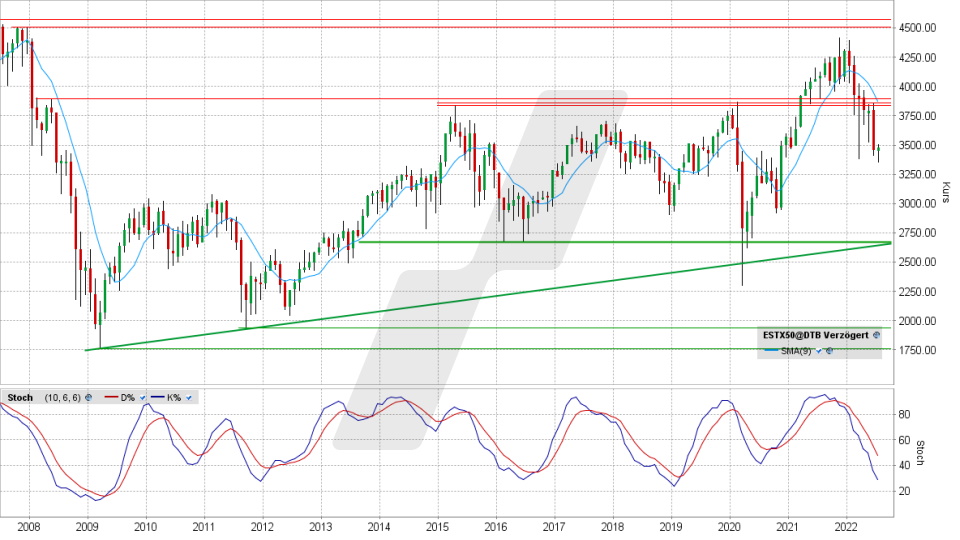
Task: Click the 2008 year label
Action: 29,526
